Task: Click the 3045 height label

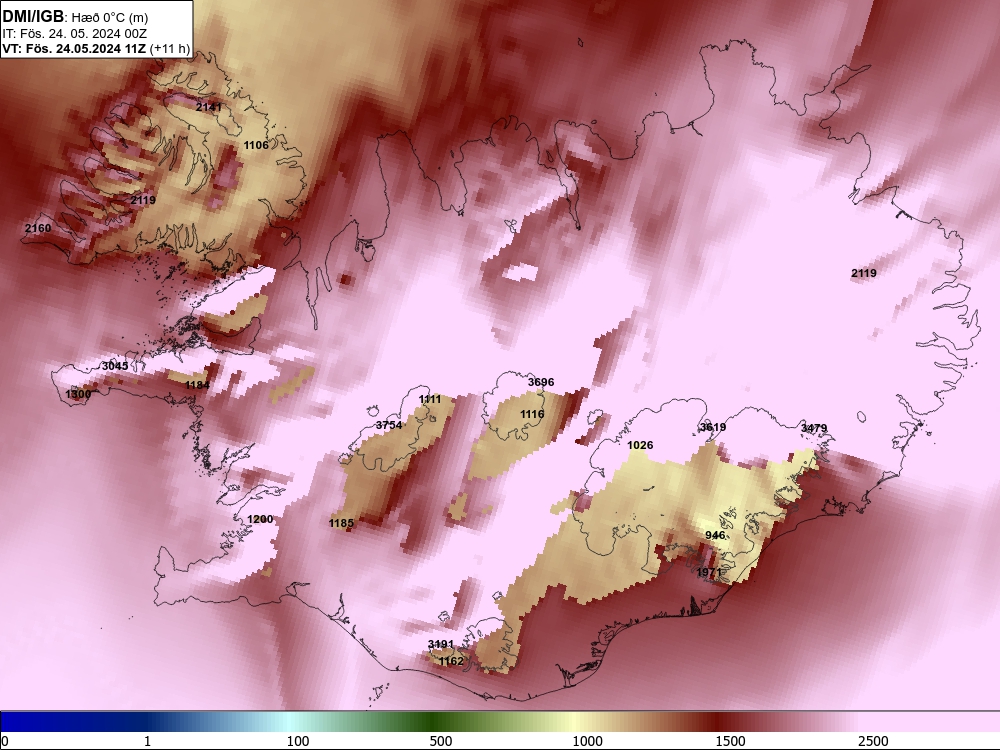Action: tap(115, 366)
